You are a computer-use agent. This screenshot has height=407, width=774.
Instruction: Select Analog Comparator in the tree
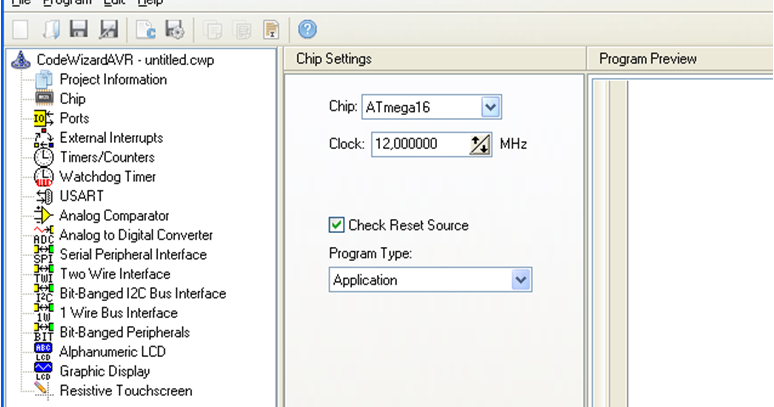point(114,216)
